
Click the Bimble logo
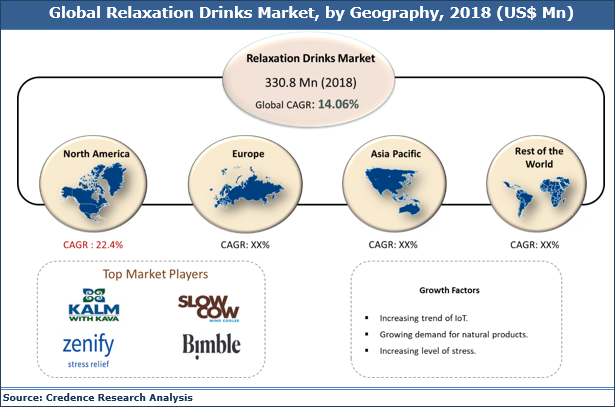tap(209, 348)
